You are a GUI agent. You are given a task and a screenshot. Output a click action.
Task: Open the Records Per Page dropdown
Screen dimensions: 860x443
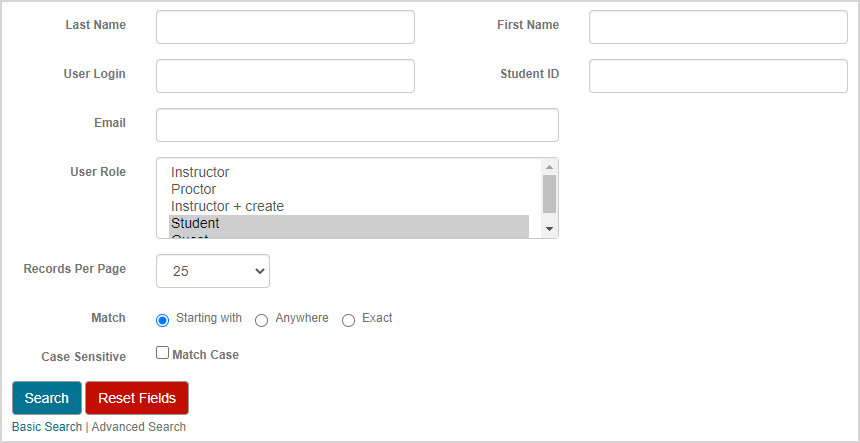(x=213, y=271)
